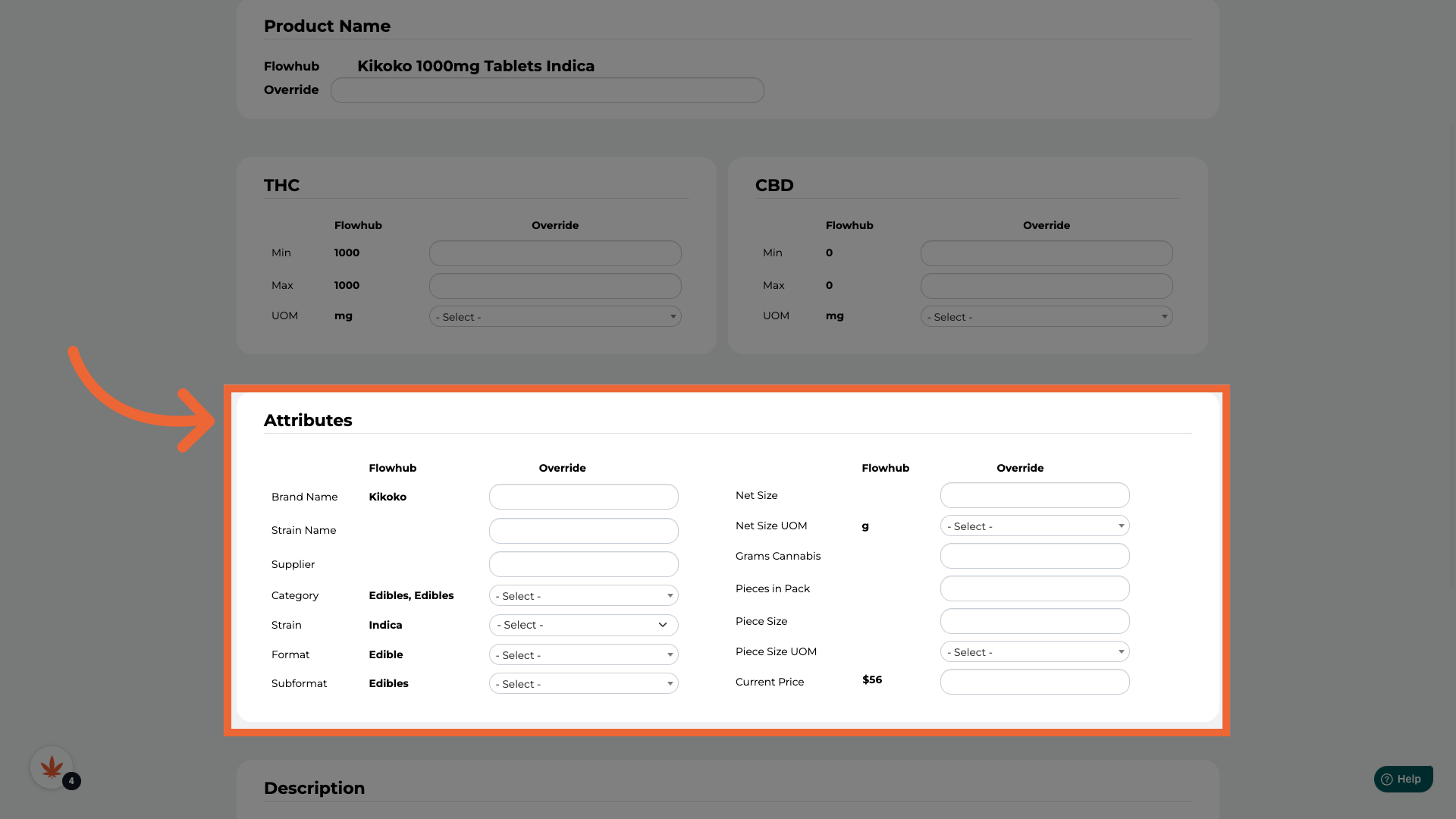Click the cannabis leaf widget icon
The height and width of the screenshot is (819, 1456).
point(52,767)
